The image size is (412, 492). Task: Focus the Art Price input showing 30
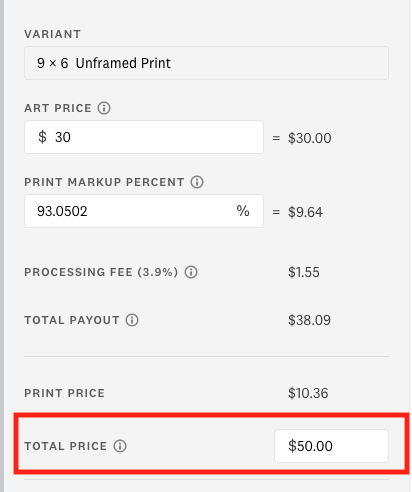pos(144,137)
